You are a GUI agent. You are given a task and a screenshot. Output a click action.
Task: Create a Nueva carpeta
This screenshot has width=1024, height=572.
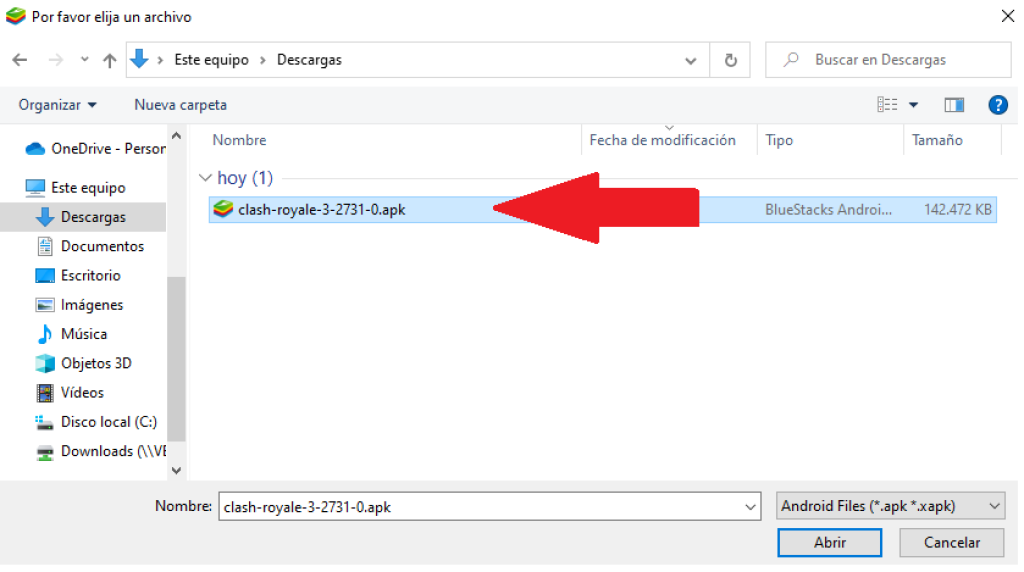click(180, 104)
